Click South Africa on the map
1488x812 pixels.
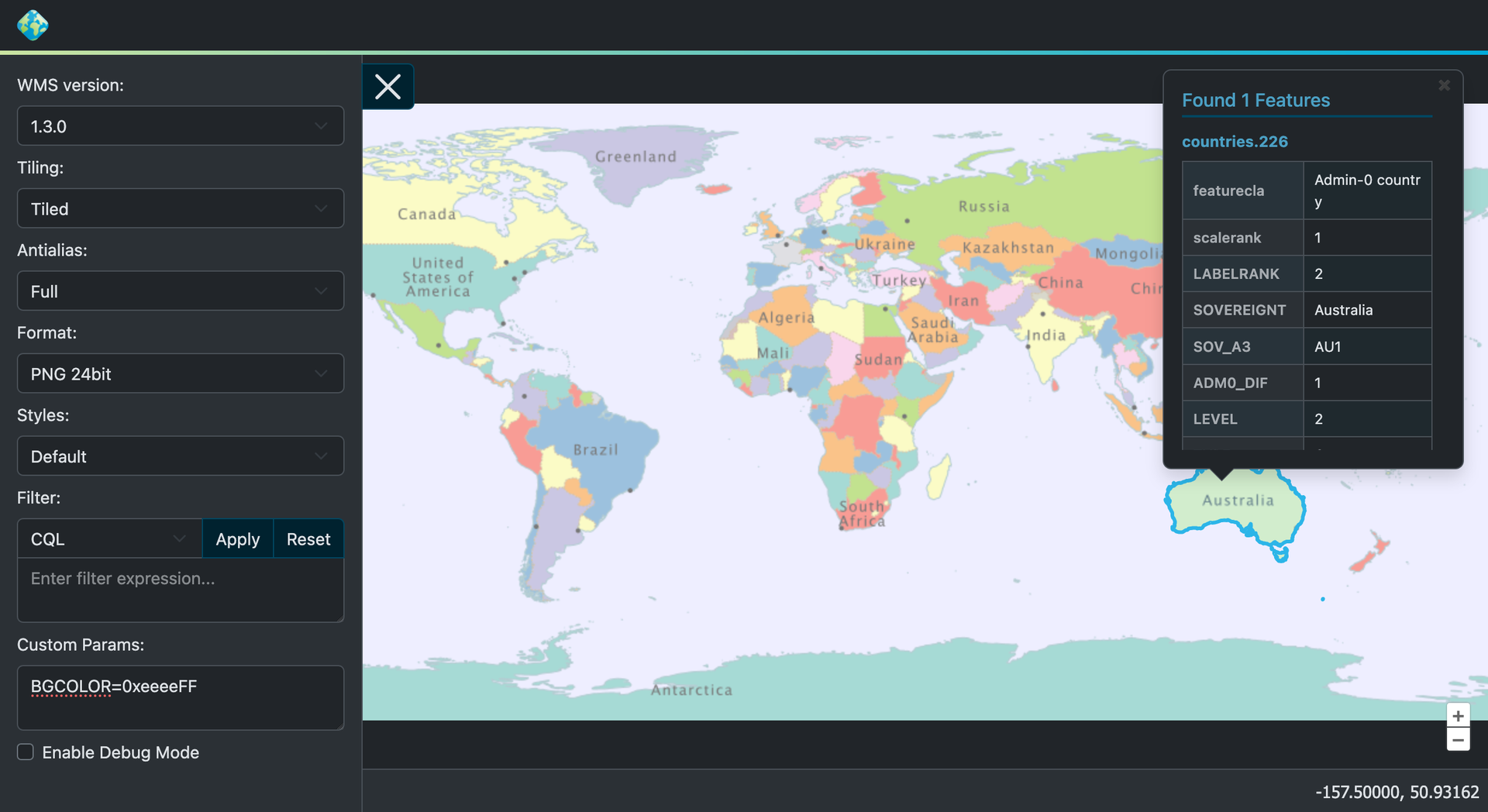[862, 514]
